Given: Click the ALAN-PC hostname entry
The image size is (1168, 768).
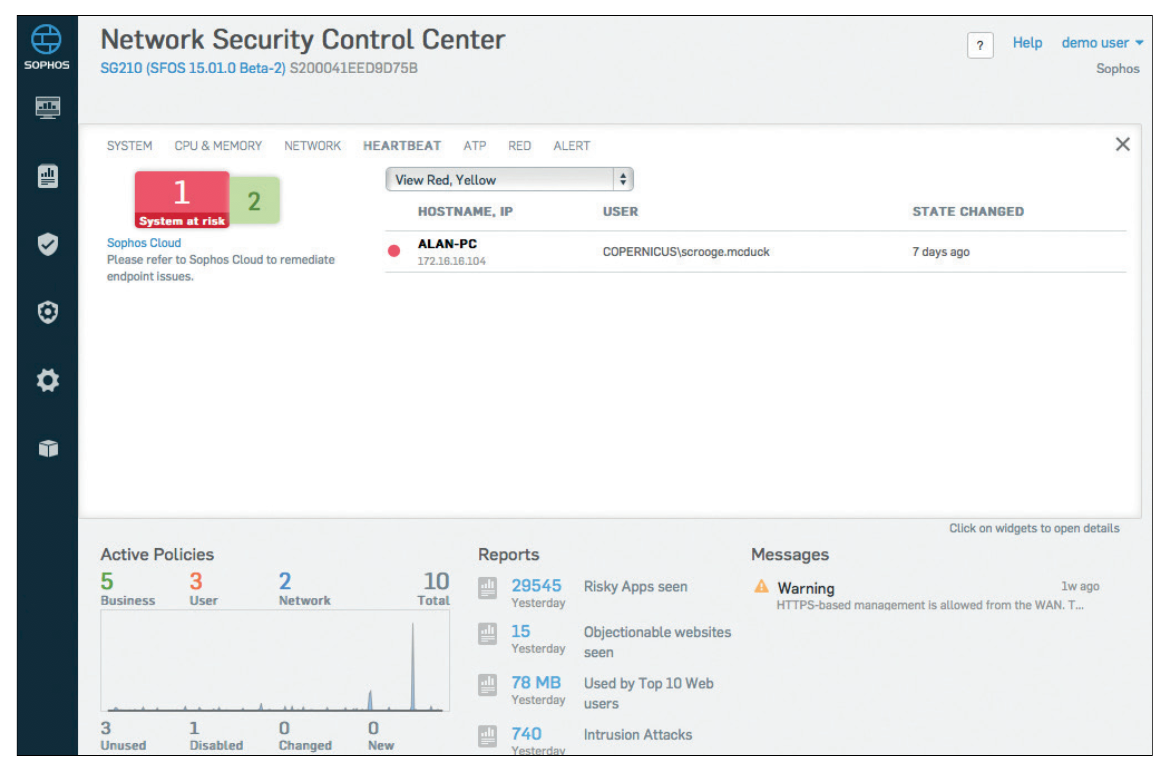Looking at the screenshot, I should coord(447,244).
